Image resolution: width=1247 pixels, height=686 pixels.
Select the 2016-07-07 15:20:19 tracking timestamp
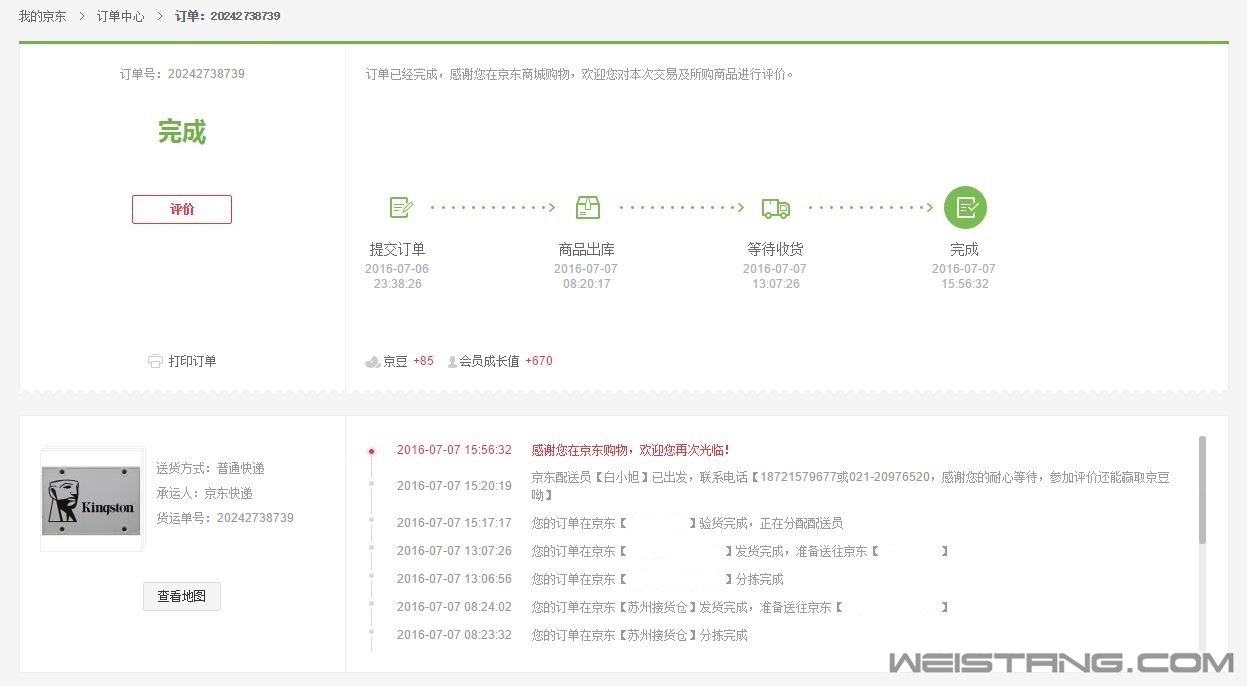point(454,486)
